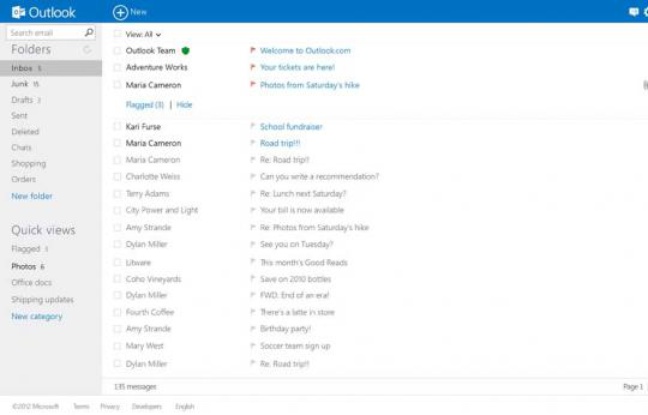This screenshot has width=648, height=415.
Task: Open the Developers footer link
Action: pos(147,406)
